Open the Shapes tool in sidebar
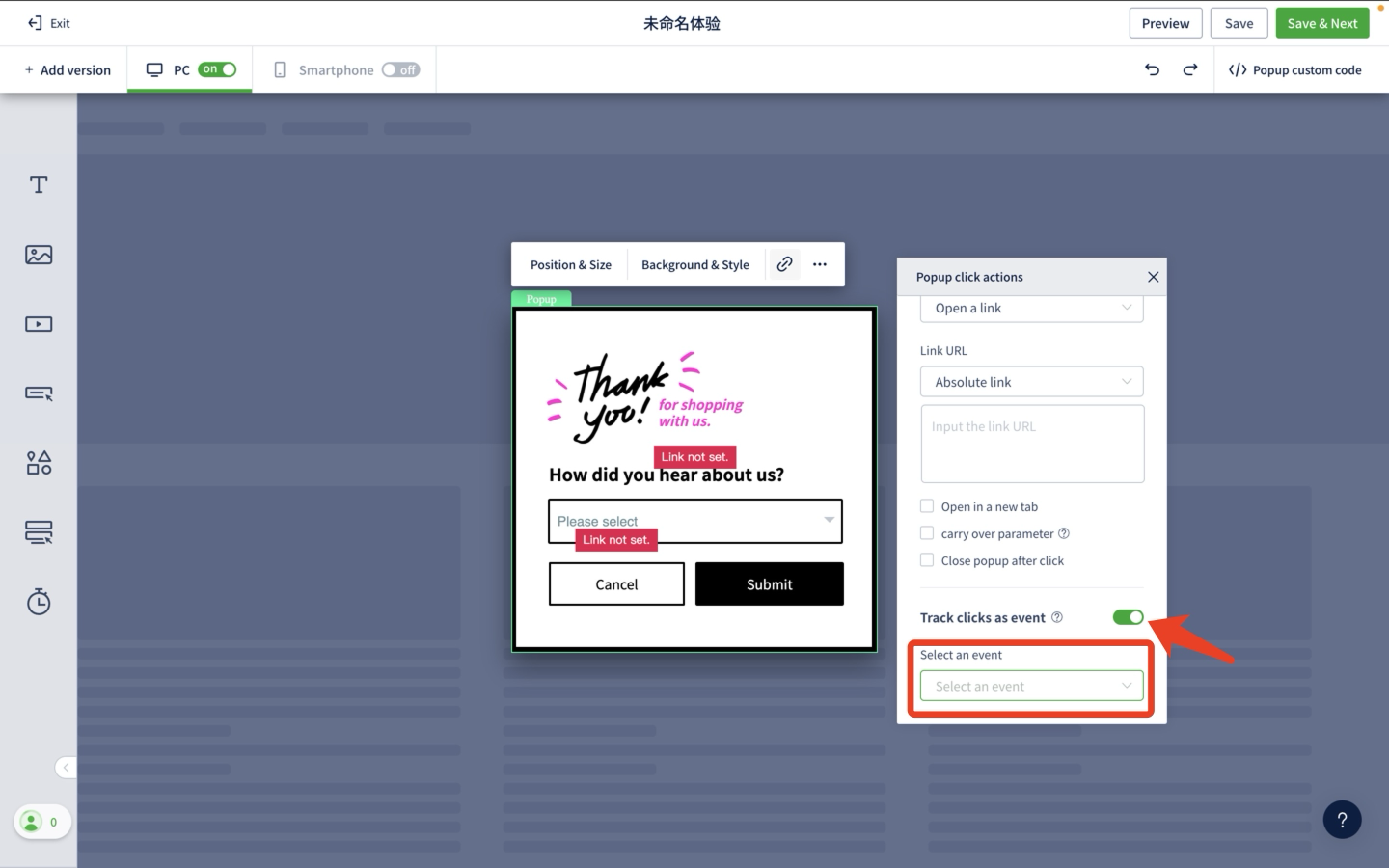 pos(39,463)
